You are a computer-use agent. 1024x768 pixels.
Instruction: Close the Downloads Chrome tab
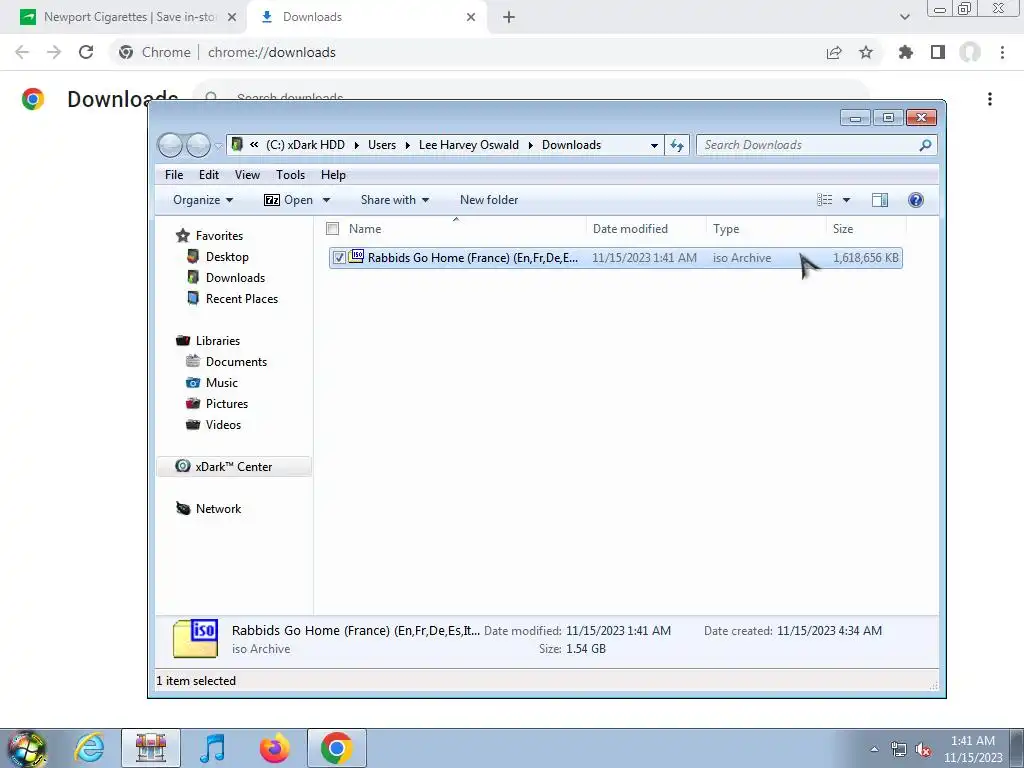coord(471,17)
